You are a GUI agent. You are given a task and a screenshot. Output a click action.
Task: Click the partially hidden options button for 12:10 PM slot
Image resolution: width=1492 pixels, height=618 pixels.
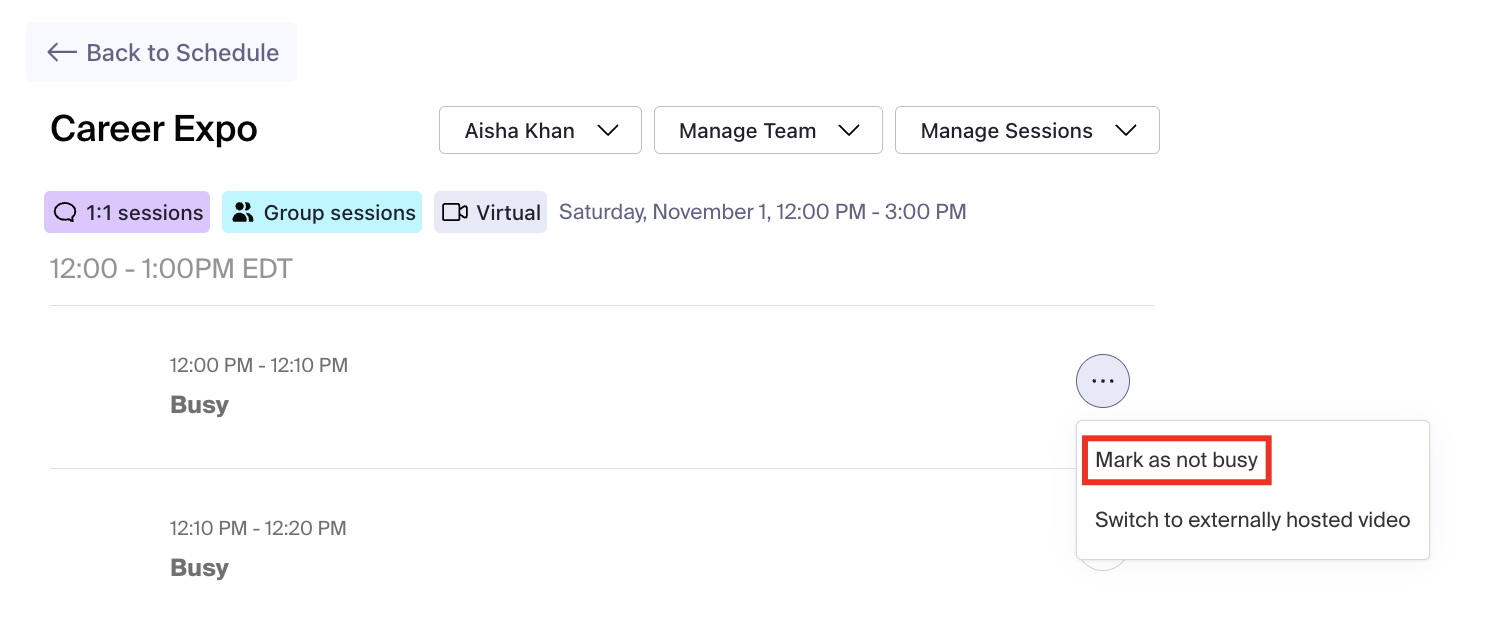[x=1102, y=565]
